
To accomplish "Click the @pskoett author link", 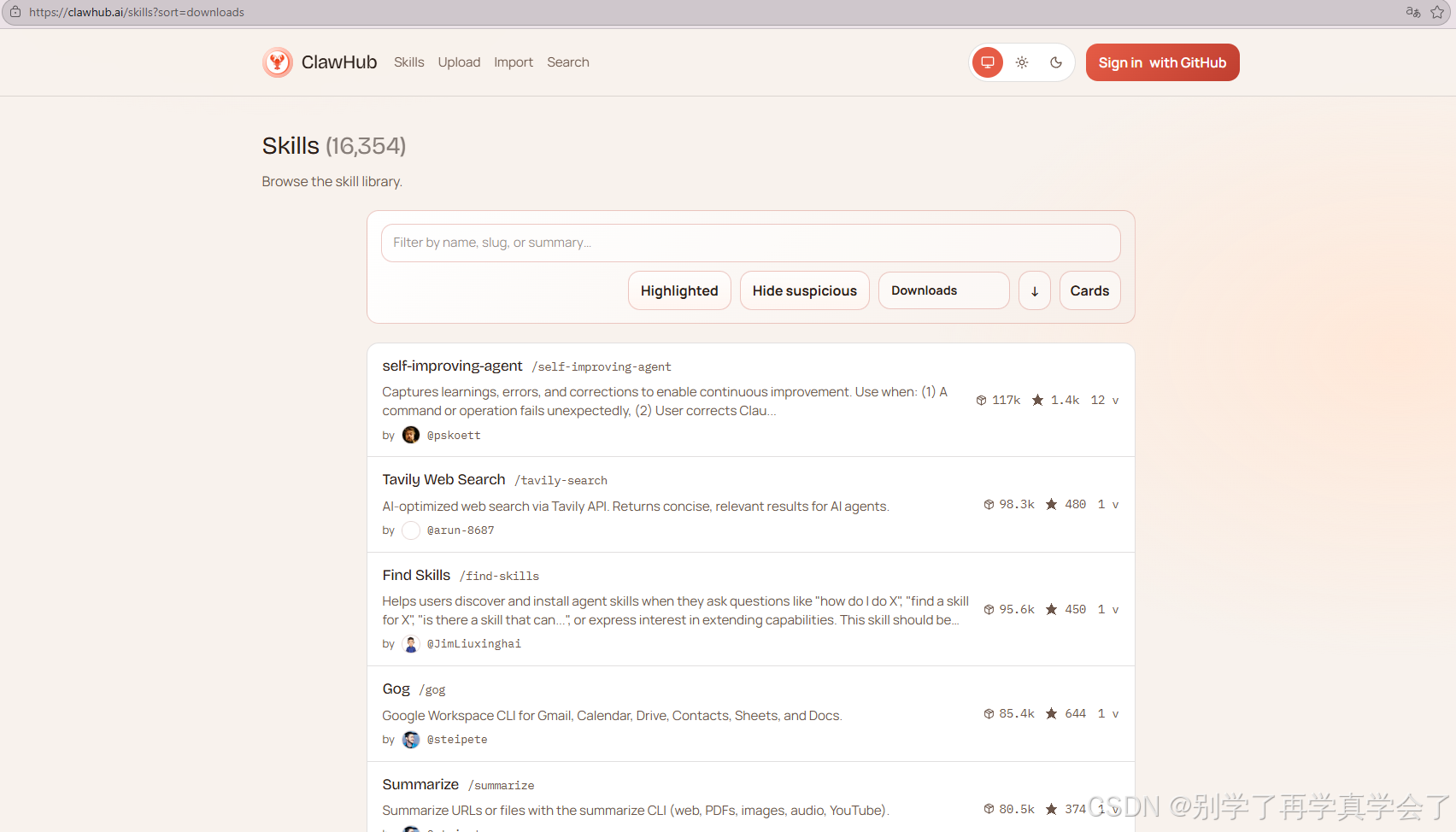I will 454,436.
